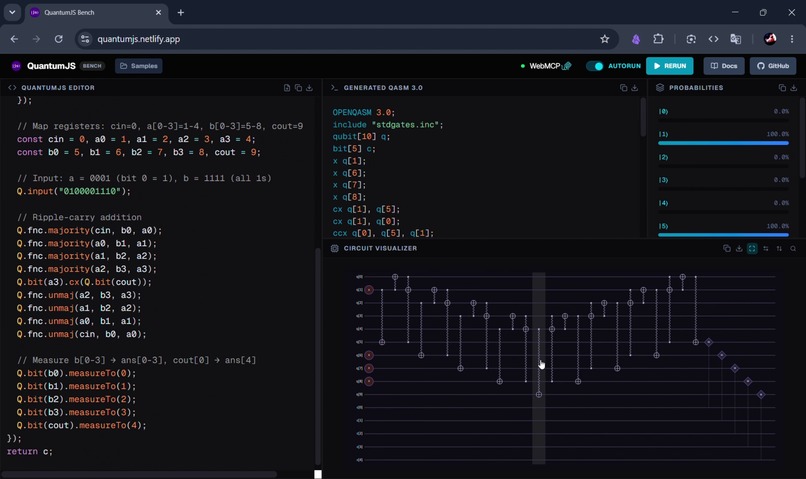This screenshot has width=806, height=479.
Task: Download the circuit visualizer diagram
Action: (x=739, y=248)
